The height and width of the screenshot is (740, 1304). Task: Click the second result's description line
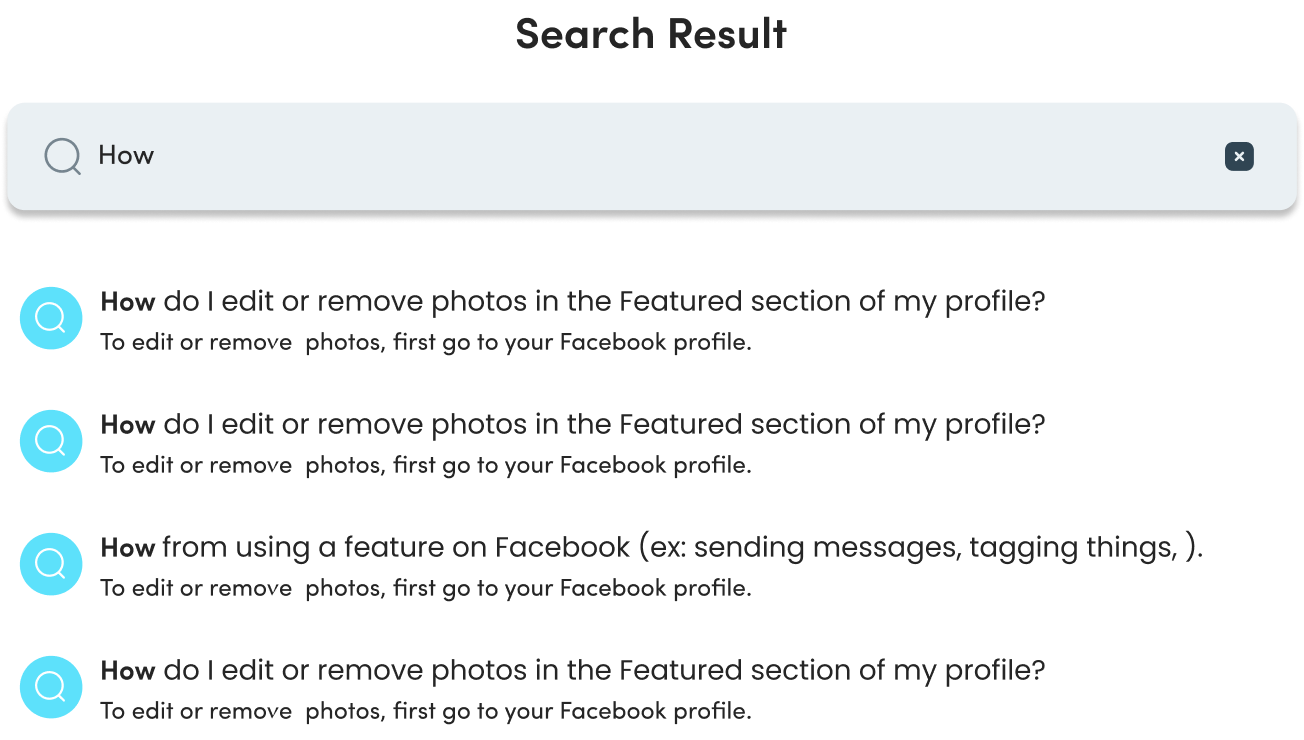pos(426,465)
